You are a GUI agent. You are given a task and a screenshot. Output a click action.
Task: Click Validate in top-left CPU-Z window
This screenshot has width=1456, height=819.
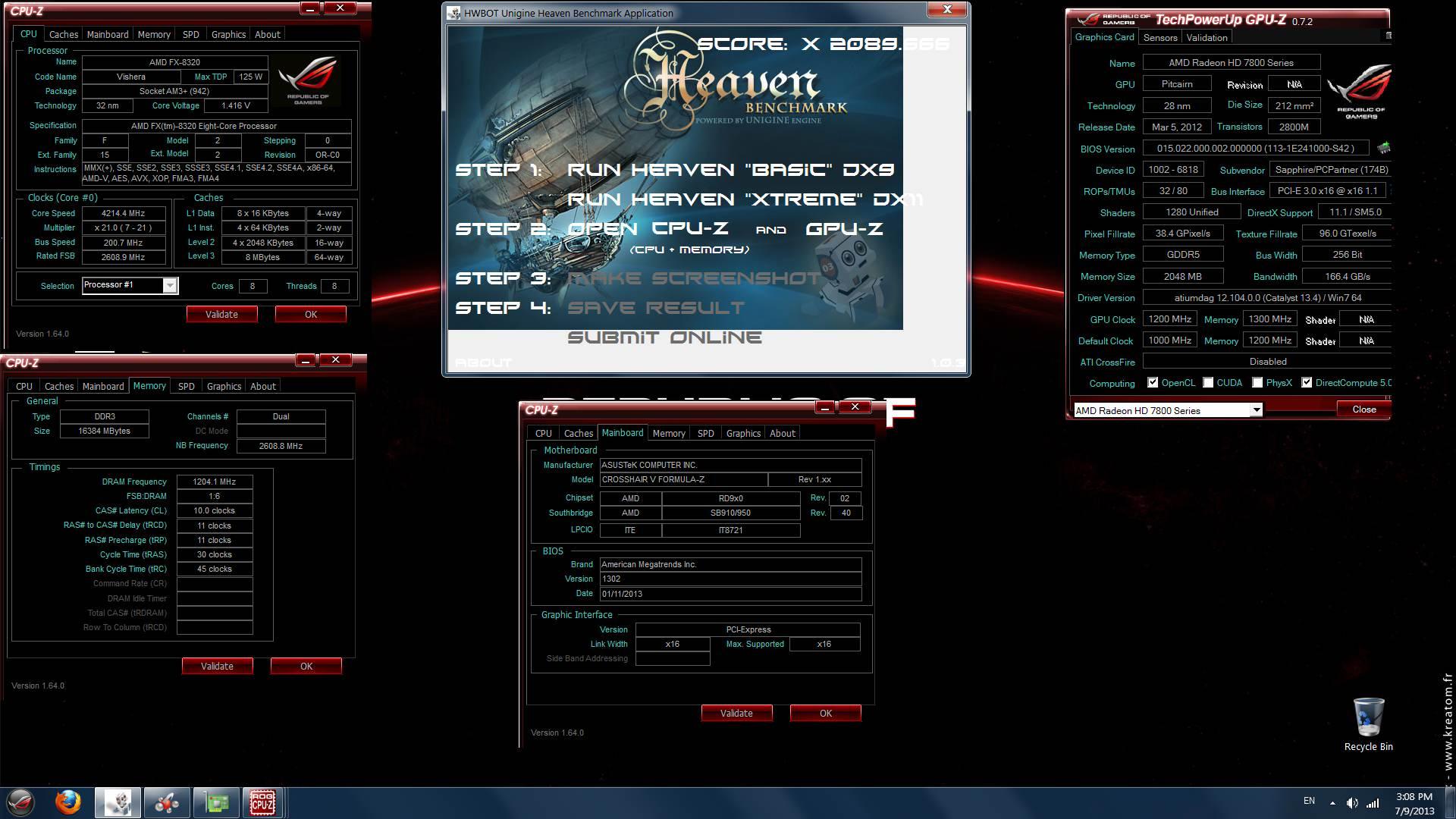[x=222, y=314]
